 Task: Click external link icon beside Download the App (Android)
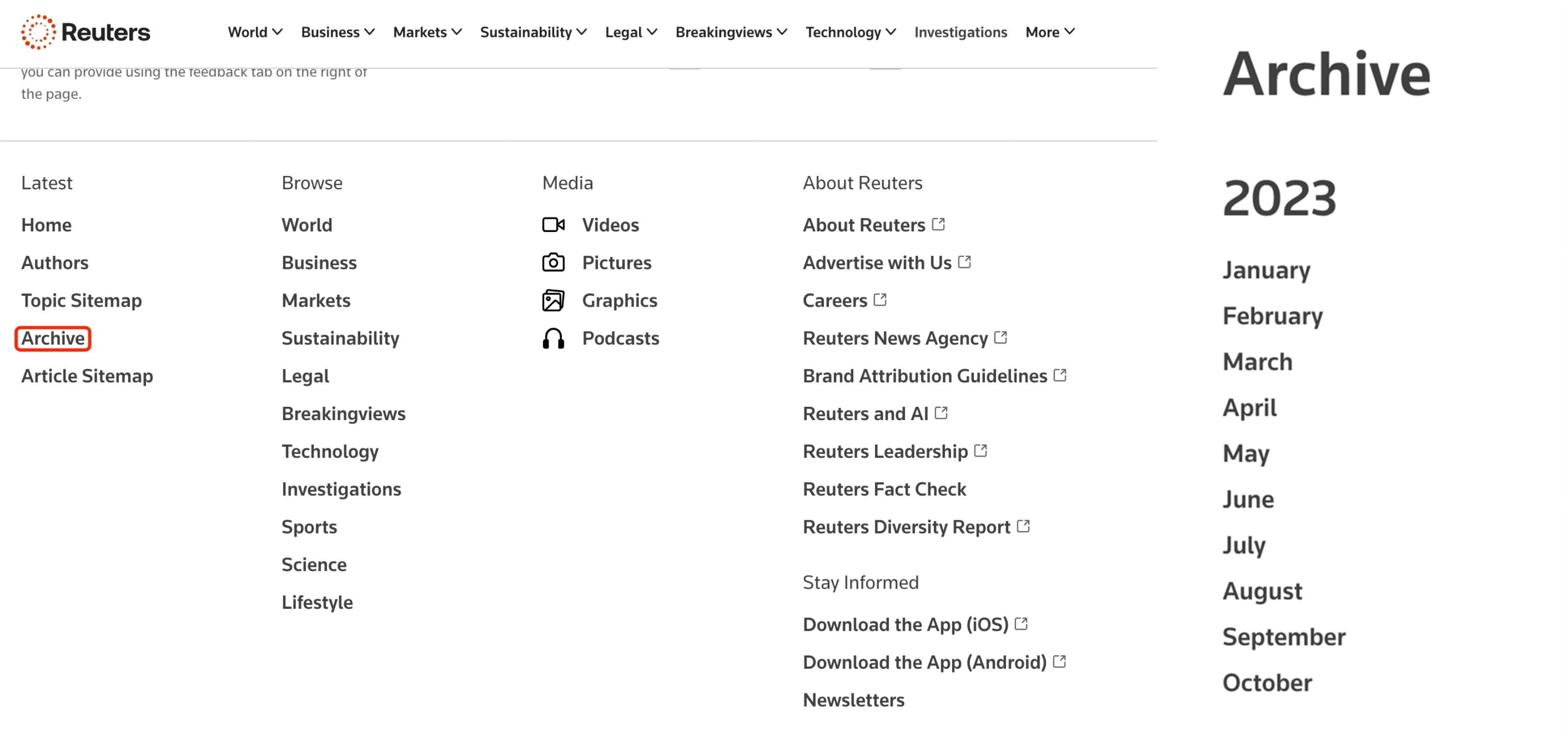pos(1060,661)
